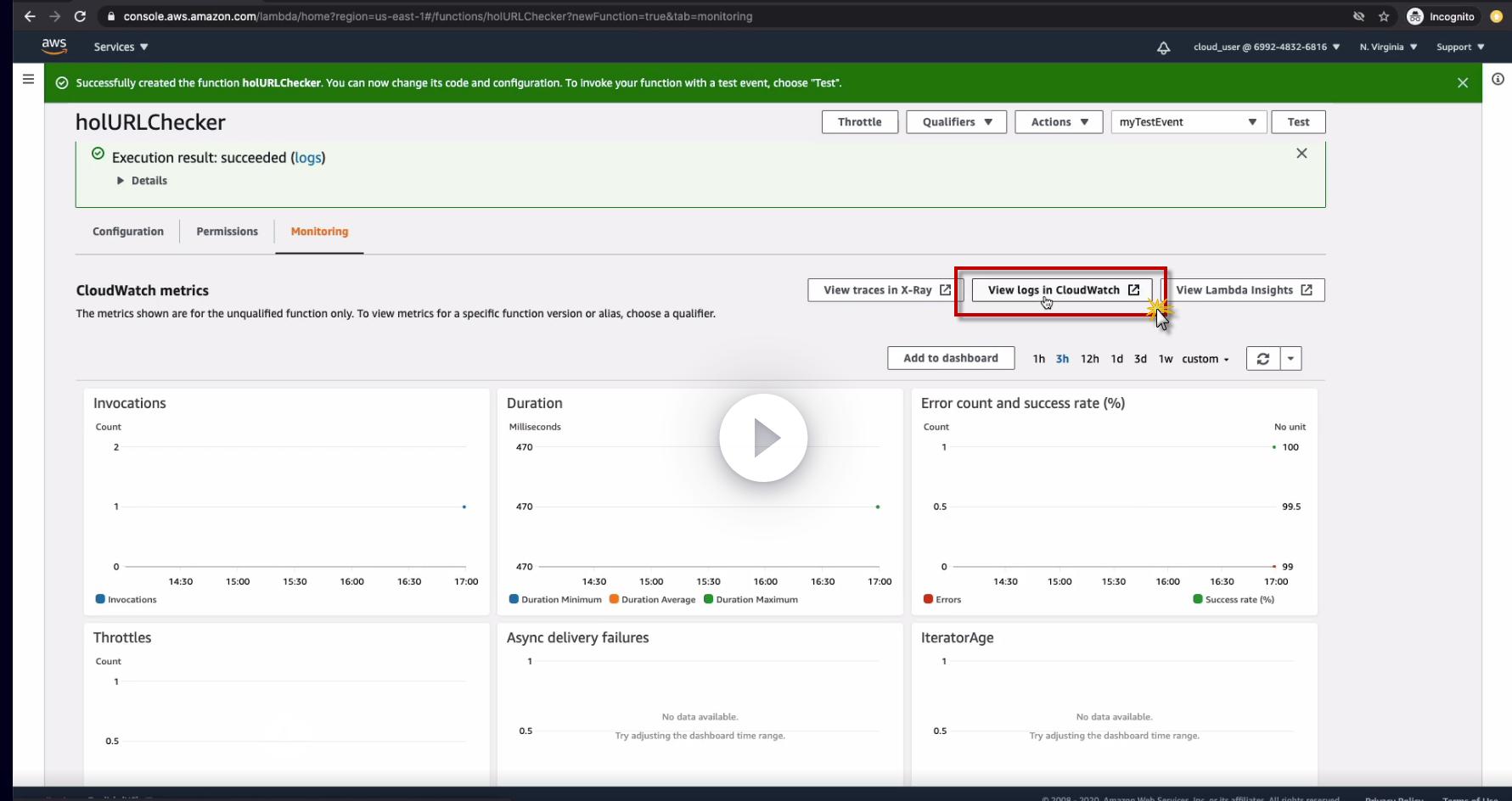
Task: Open the notifications bell
Action: 1163,48
